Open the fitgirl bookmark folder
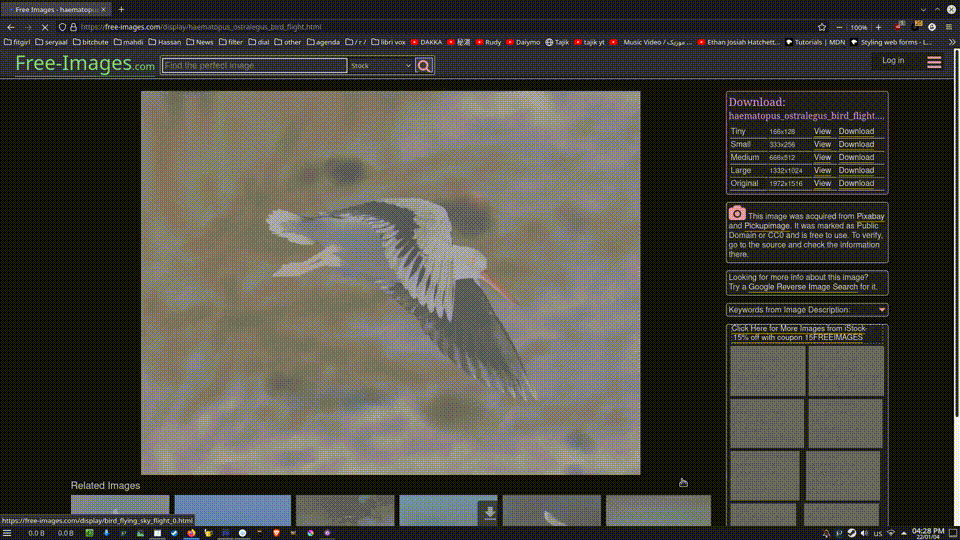960x540 pixels. [17, 42]
